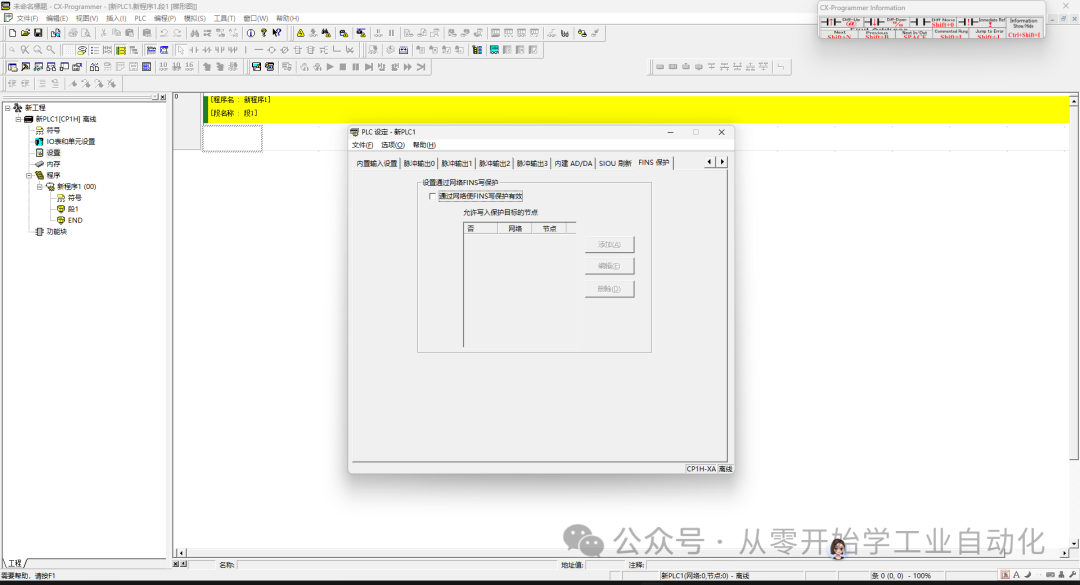
Task: Show more tabs using the right arrow
Action: click(722, 161)
